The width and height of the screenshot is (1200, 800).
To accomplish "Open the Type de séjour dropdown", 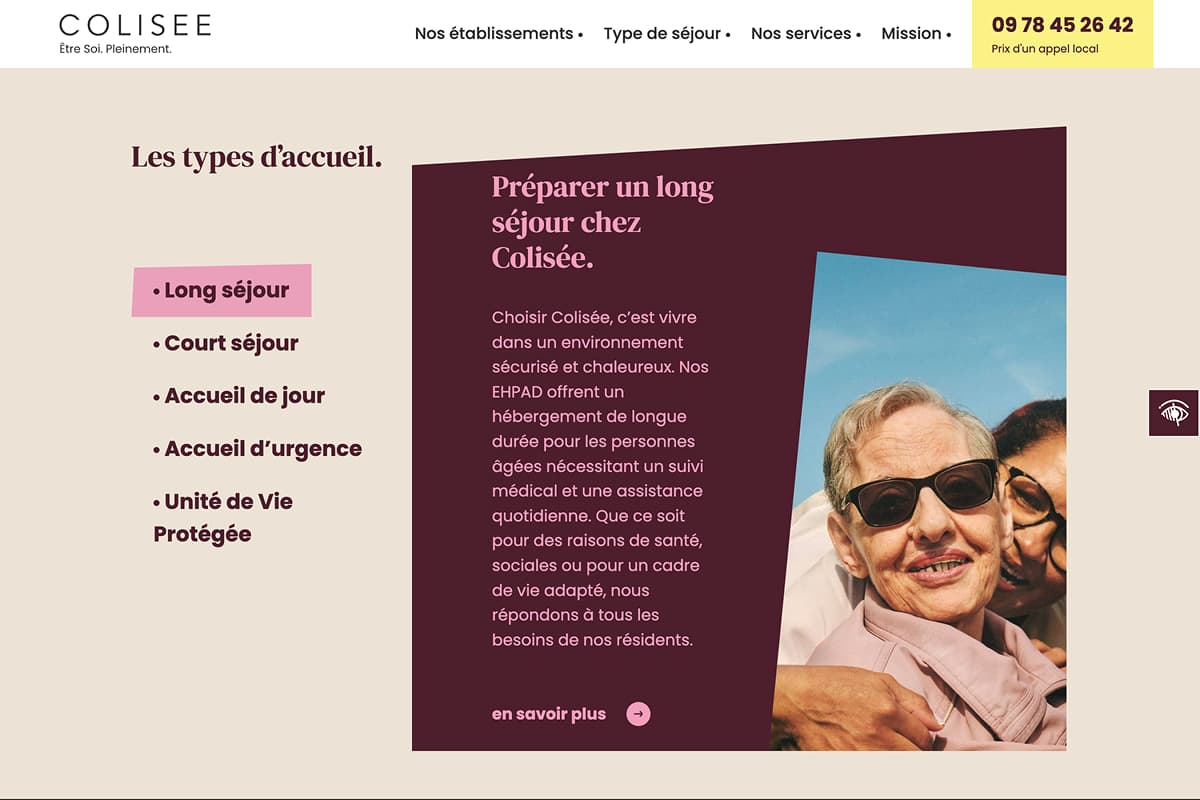I will (666, 34).
